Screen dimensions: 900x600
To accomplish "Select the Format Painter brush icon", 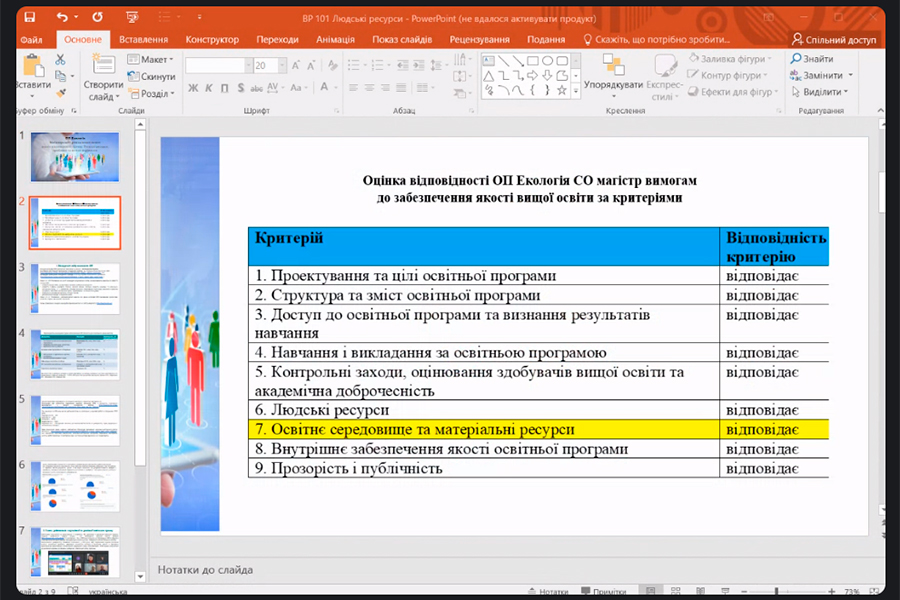I will [x=60, y=92].
